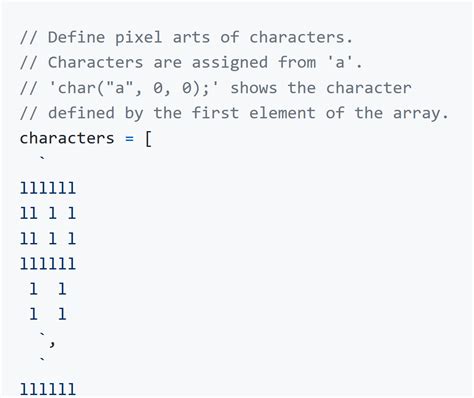This screenshot has height=398, width=474.
Task: Click the word 'shows' in the third comment
Action: click(254, 88)
